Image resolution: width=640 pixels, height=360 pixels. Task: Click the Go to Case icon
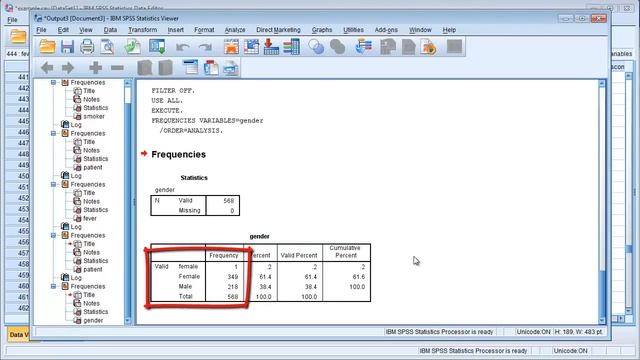click(251, 47)
